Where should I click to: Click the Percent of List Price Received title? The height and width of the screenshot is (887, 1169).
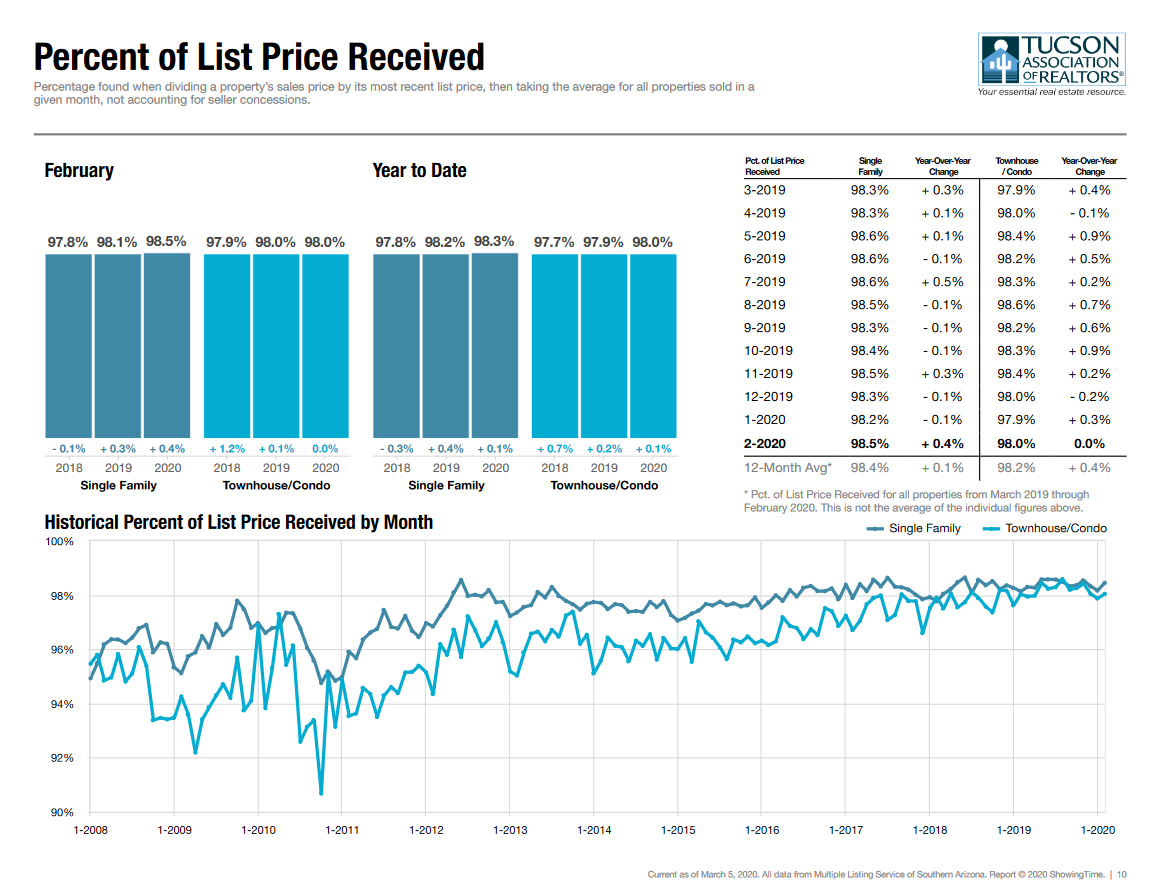coord(259,56)
